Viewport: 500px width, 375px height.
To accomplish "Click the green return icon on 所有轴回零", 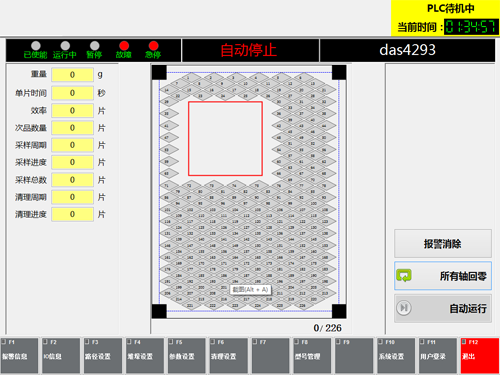I will 404,276.
